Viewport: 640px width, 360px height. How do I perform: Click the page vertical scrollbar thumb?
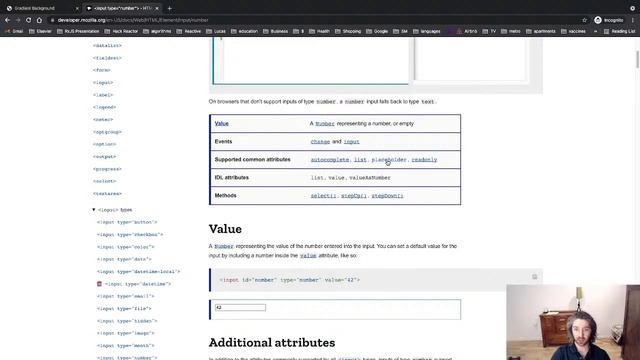point(637,60)
